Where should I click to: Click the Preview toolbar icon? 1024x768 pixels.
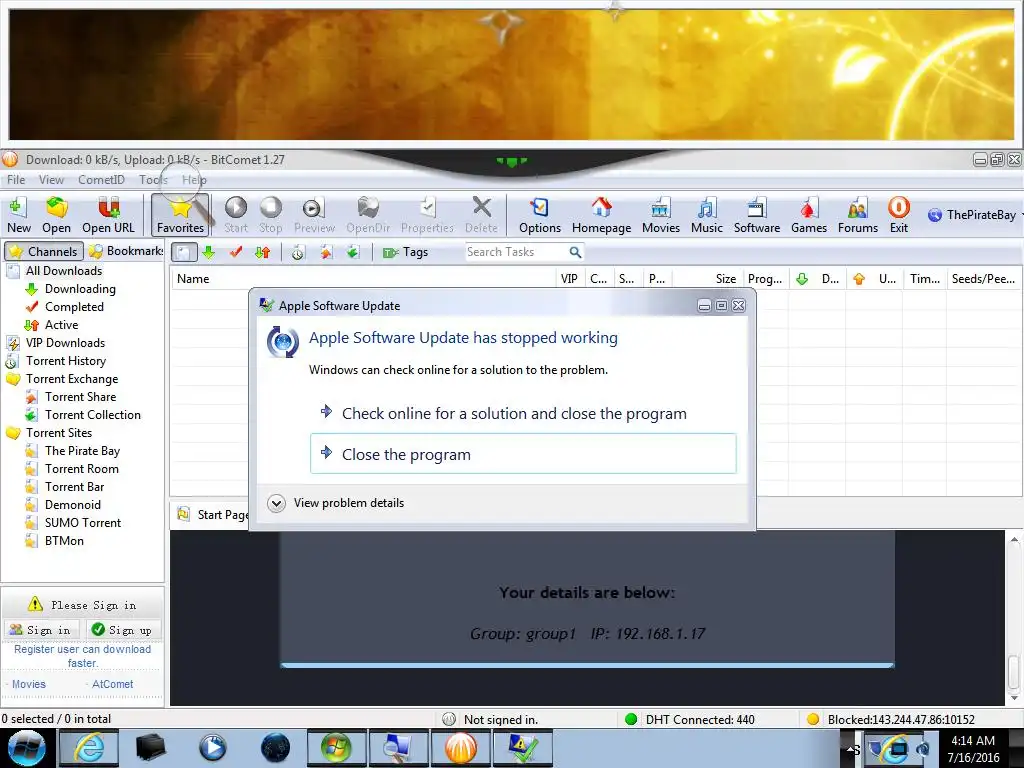pyautogui.click(x=314, y=215)
